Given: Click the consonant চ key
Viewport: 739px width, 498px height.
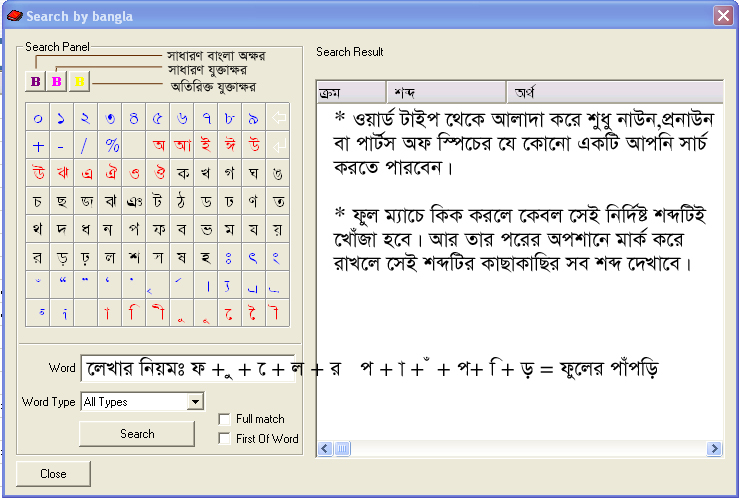Looking at the screenshot, I should tap(38, 201).
